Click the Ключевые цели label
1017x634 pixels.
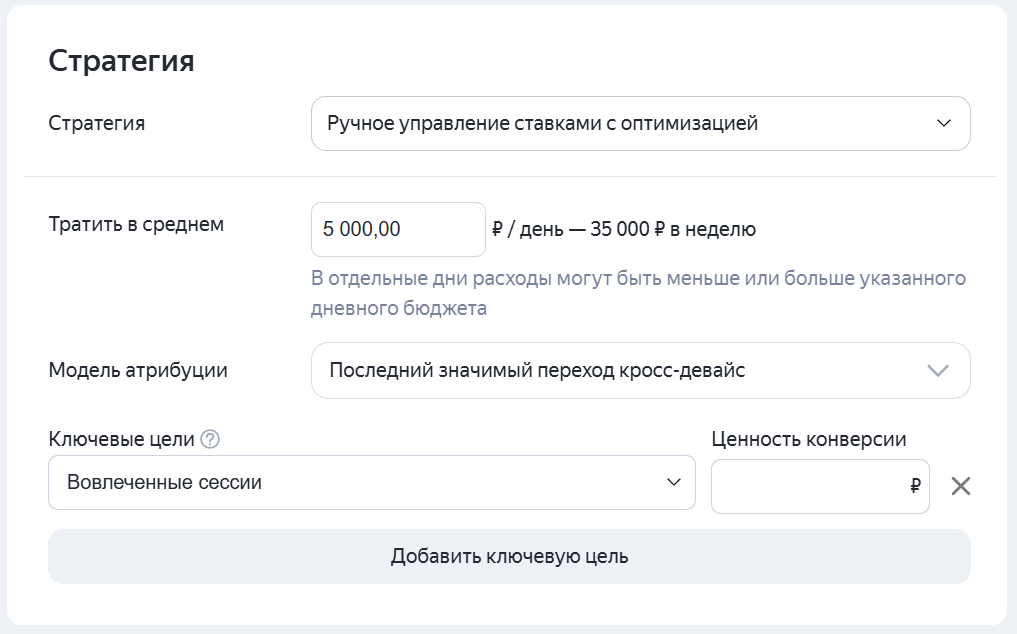coord(121,439)
